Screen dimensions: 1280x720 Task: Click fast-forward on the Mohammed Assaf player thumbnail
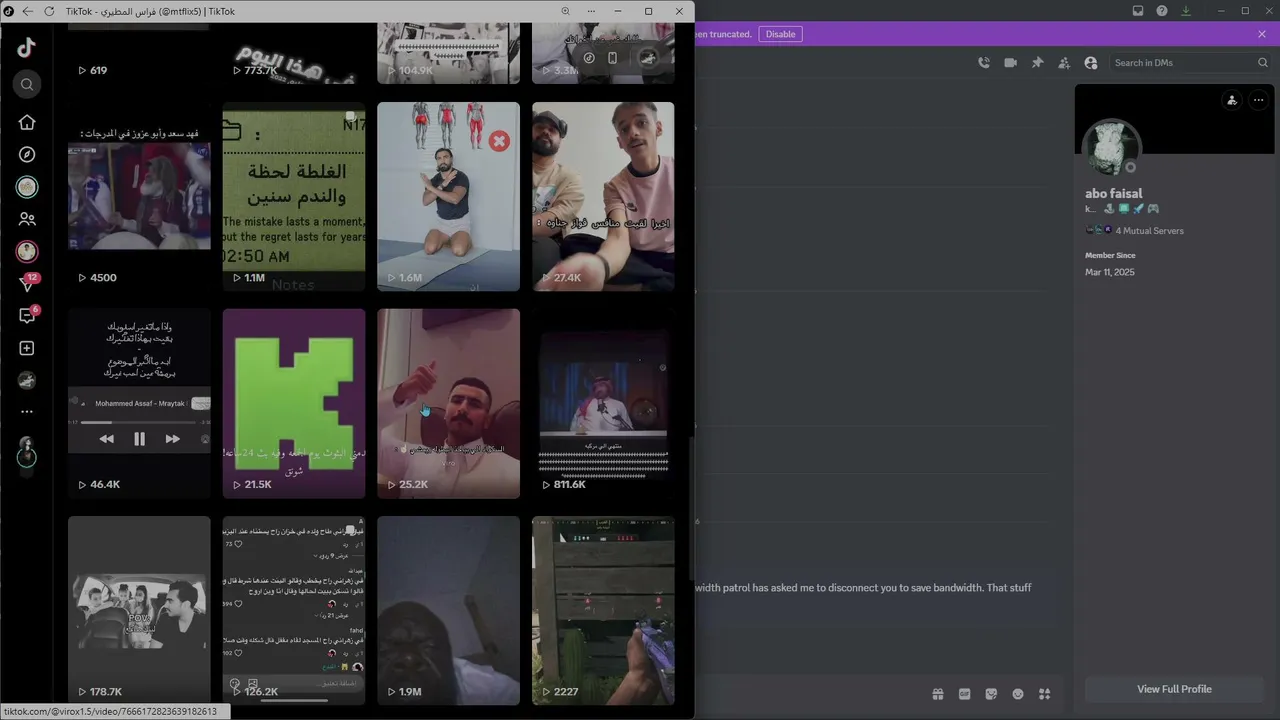click(172, 438)
